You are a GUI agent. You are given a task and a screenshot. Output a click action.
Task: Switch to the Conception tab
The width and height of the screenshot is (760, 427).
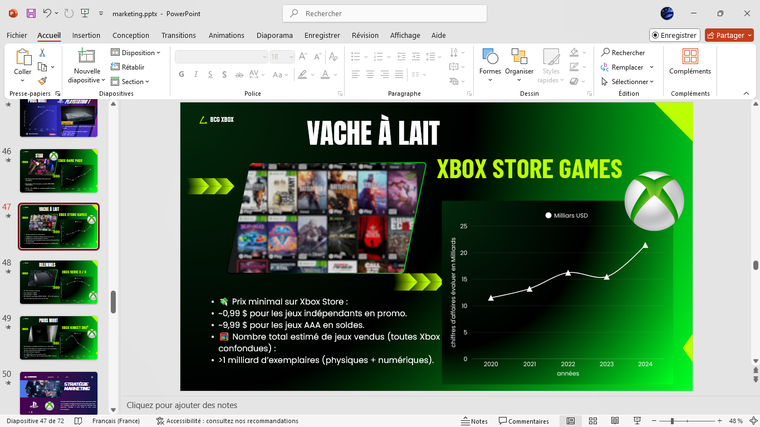point(130,35)
